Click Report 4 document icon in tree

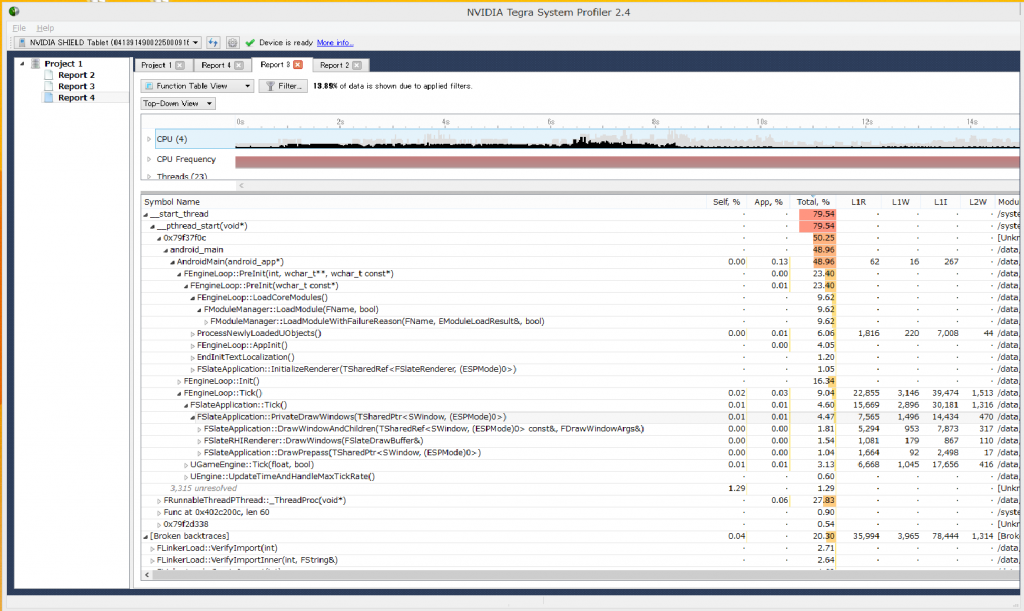tap(49, 97)
